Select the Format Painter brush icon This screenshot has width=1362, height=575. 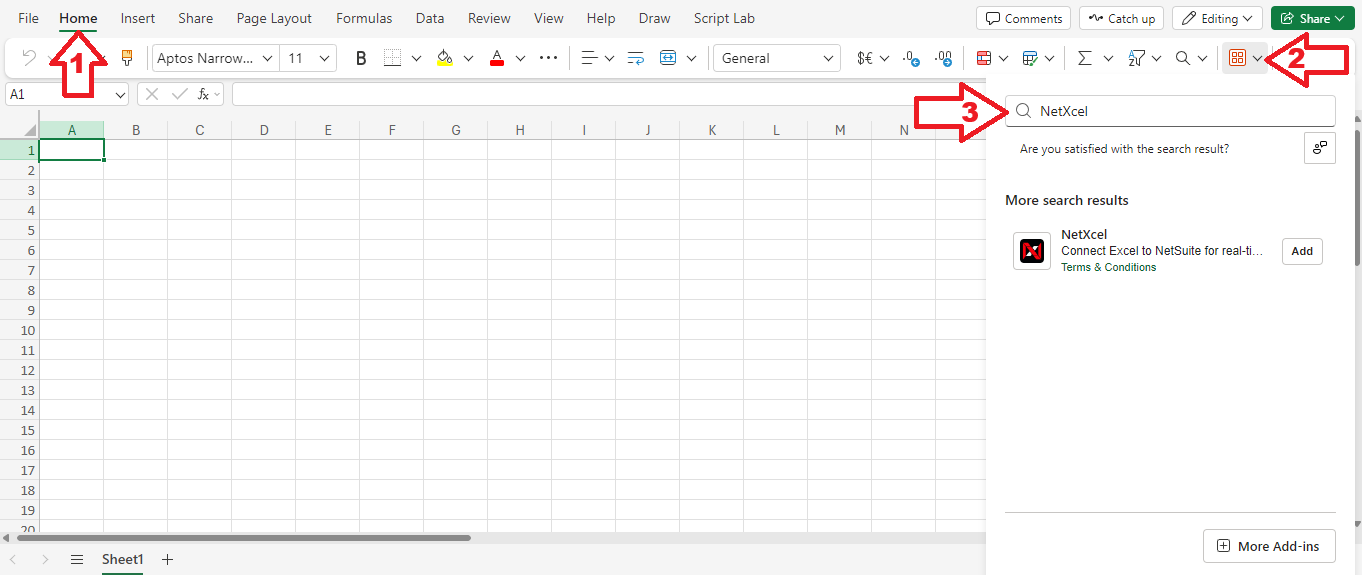(x=127, y=58)
